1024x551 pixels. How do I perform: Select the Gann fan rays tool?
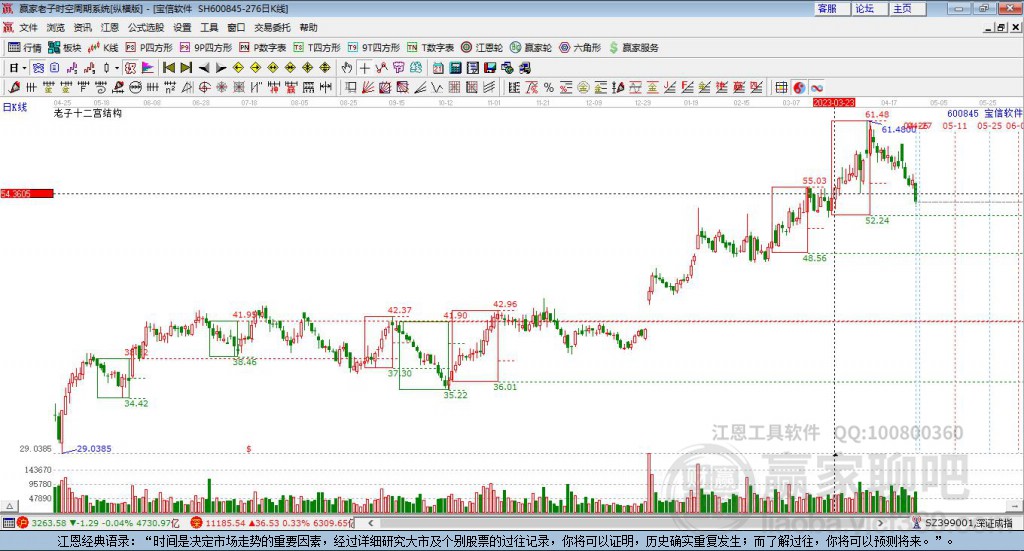point(368,87)
